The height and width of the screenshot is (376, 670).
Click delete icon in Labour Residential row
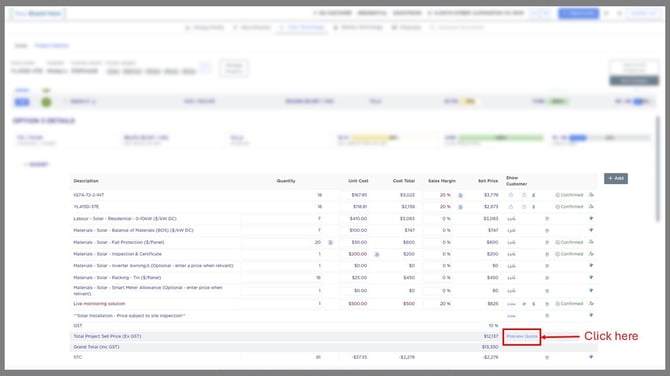pyautogui.click(x=547, y=219)
